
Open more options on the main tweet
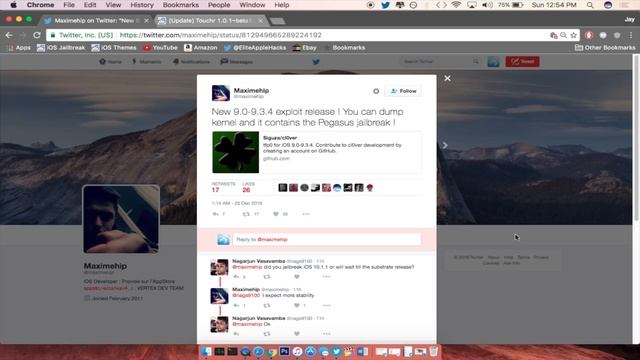pos(306,214)
